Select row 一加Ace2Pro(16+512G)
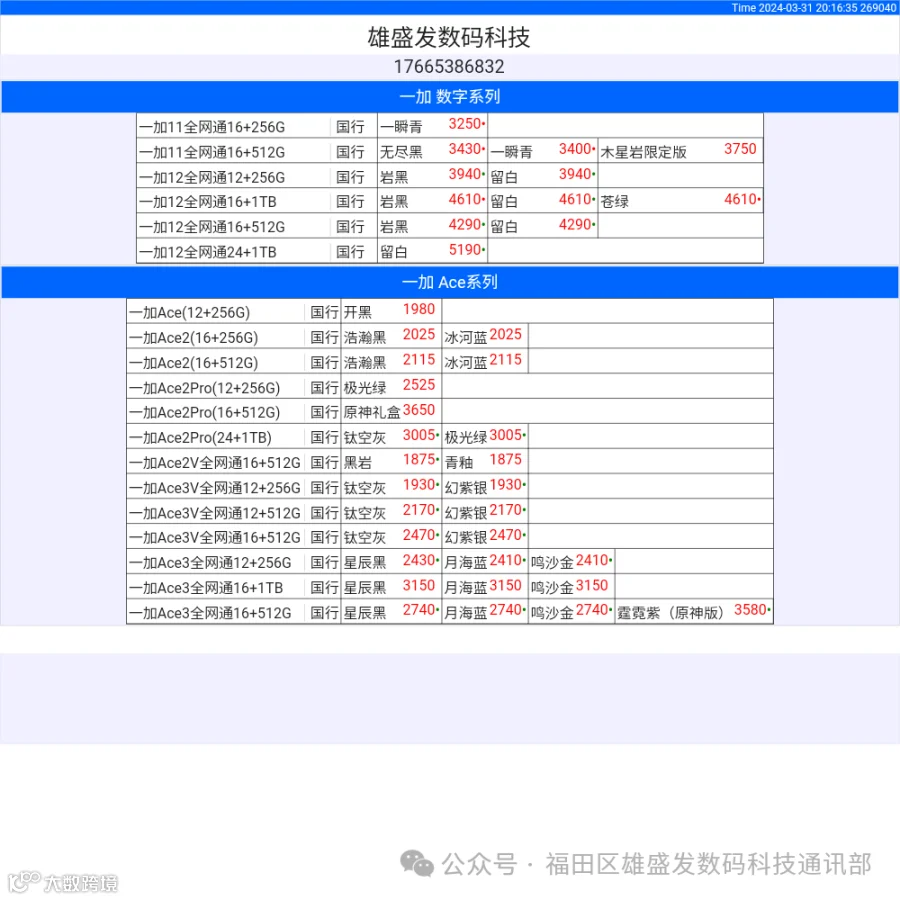 [x=450, y=412]
